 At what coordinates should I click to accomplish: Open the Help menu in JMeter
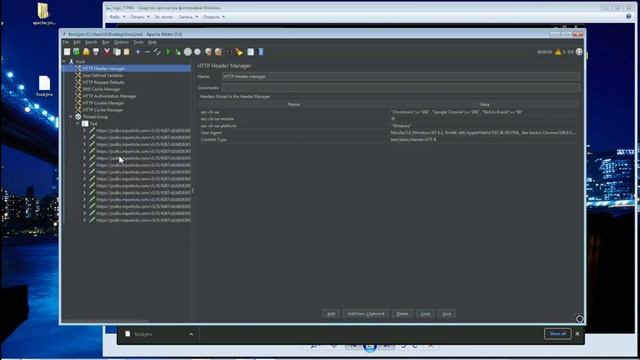[152, 42]
